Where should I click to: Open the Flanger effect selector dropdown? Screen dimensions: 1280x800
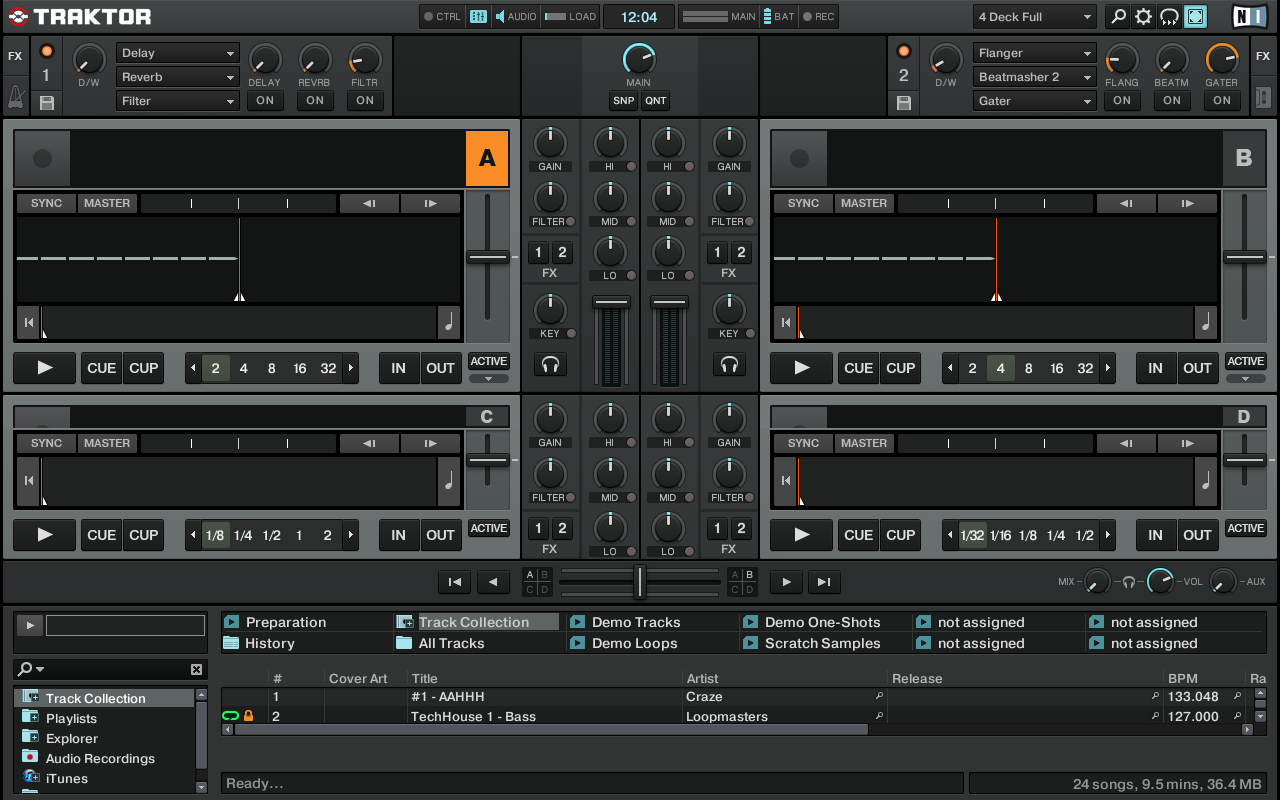pyautogui.click(x=1035, y=53)
